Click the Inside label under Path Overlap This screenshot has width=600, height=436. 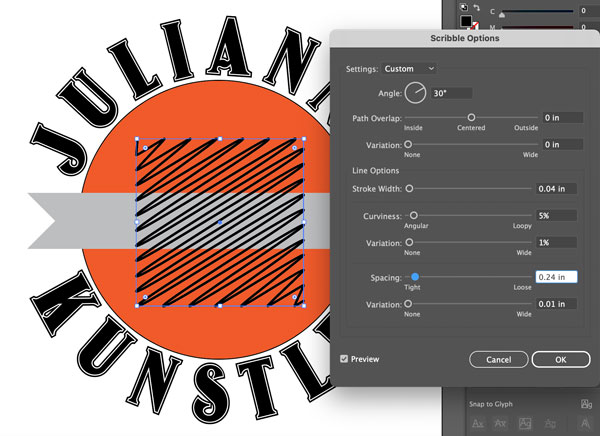pos(413,128)
